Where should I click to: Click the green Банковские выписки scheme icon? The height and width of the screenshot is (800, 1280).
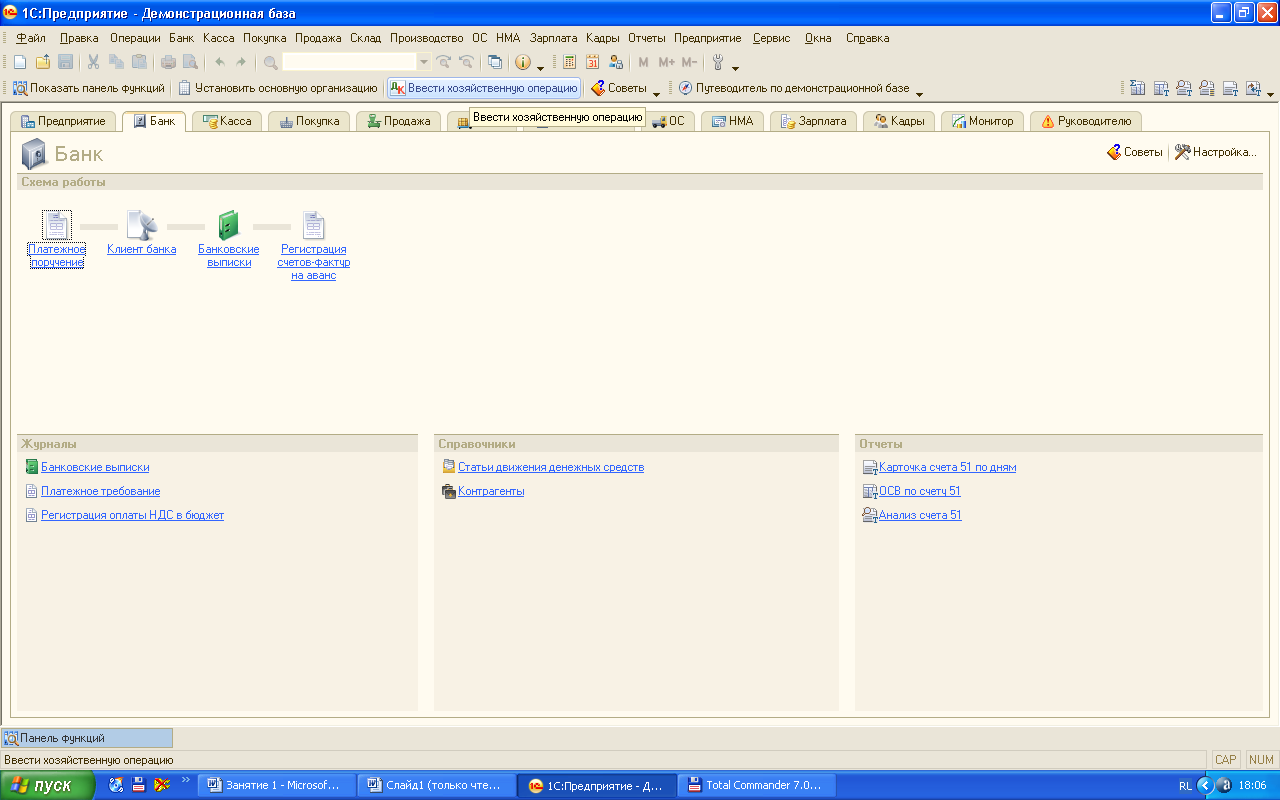pos(229,225)
